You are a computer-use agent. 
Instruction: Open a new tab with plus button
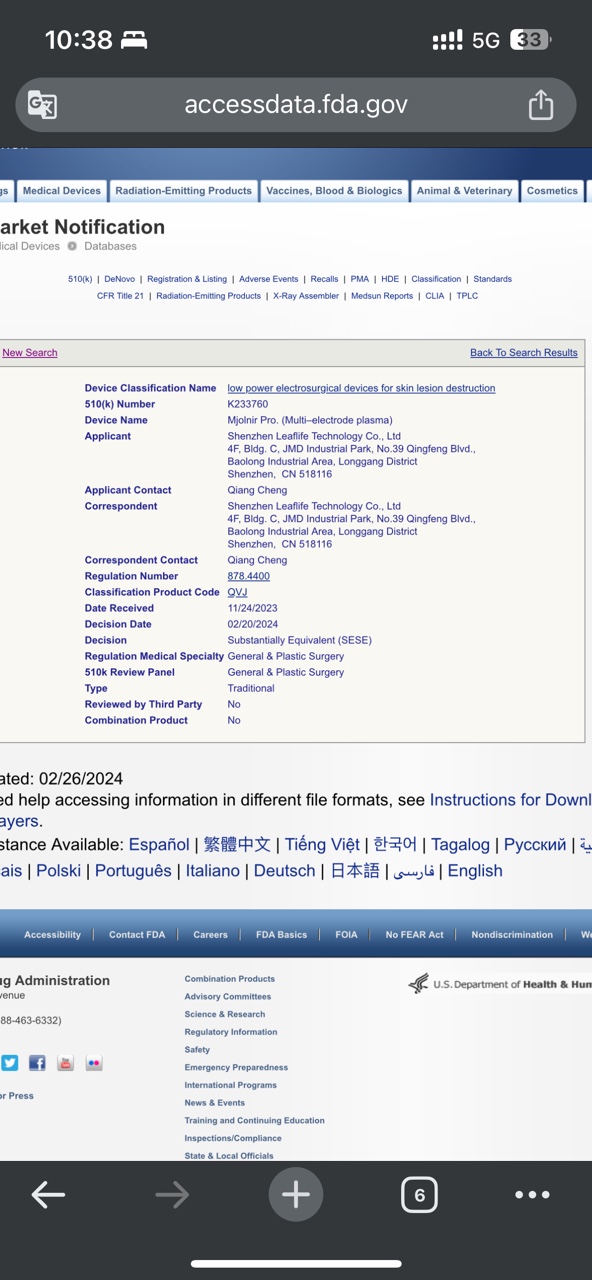coord(296,1194)
